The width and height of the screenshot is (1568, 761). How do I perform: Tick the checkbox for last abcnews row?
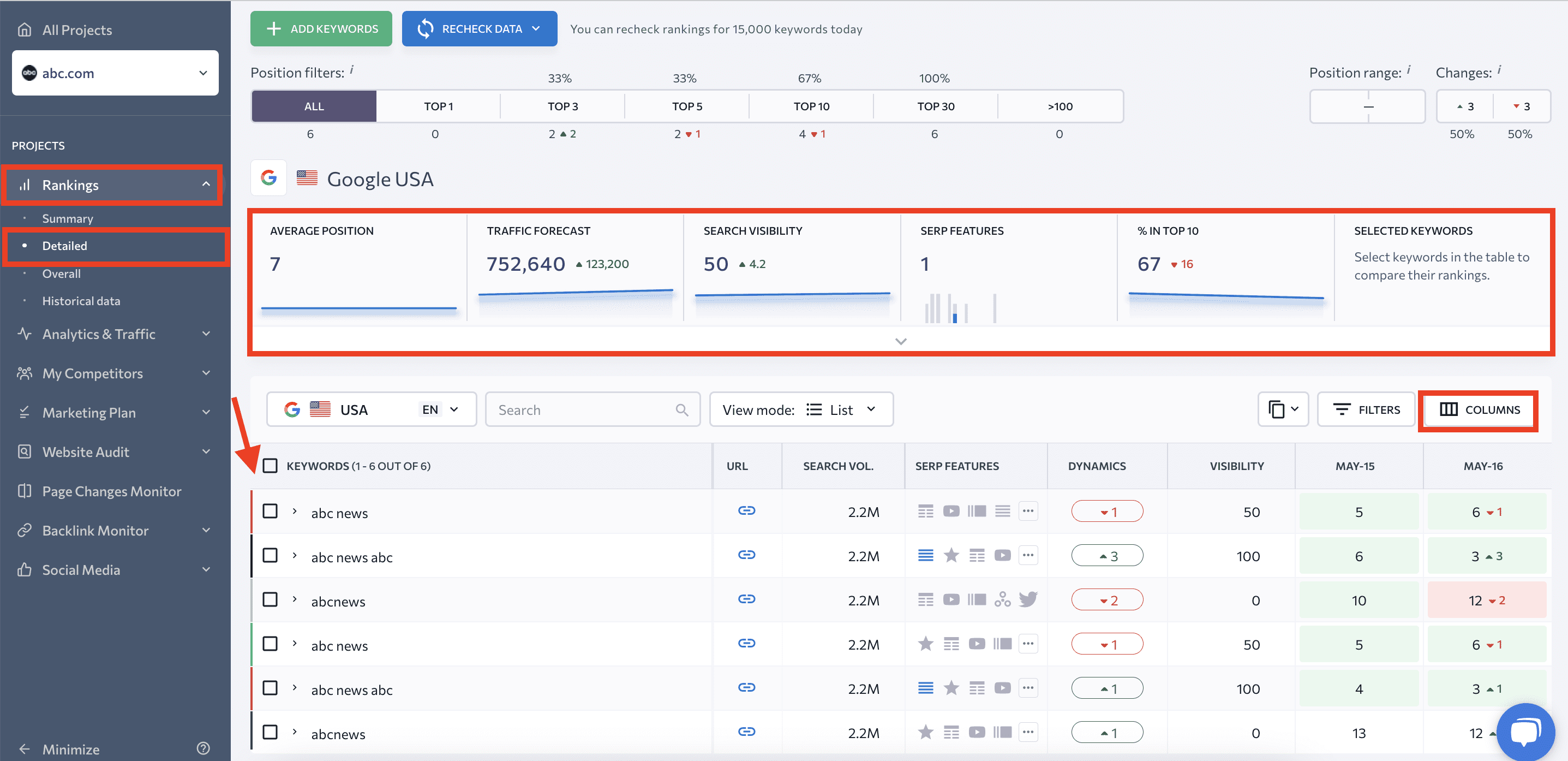(270, 733)
